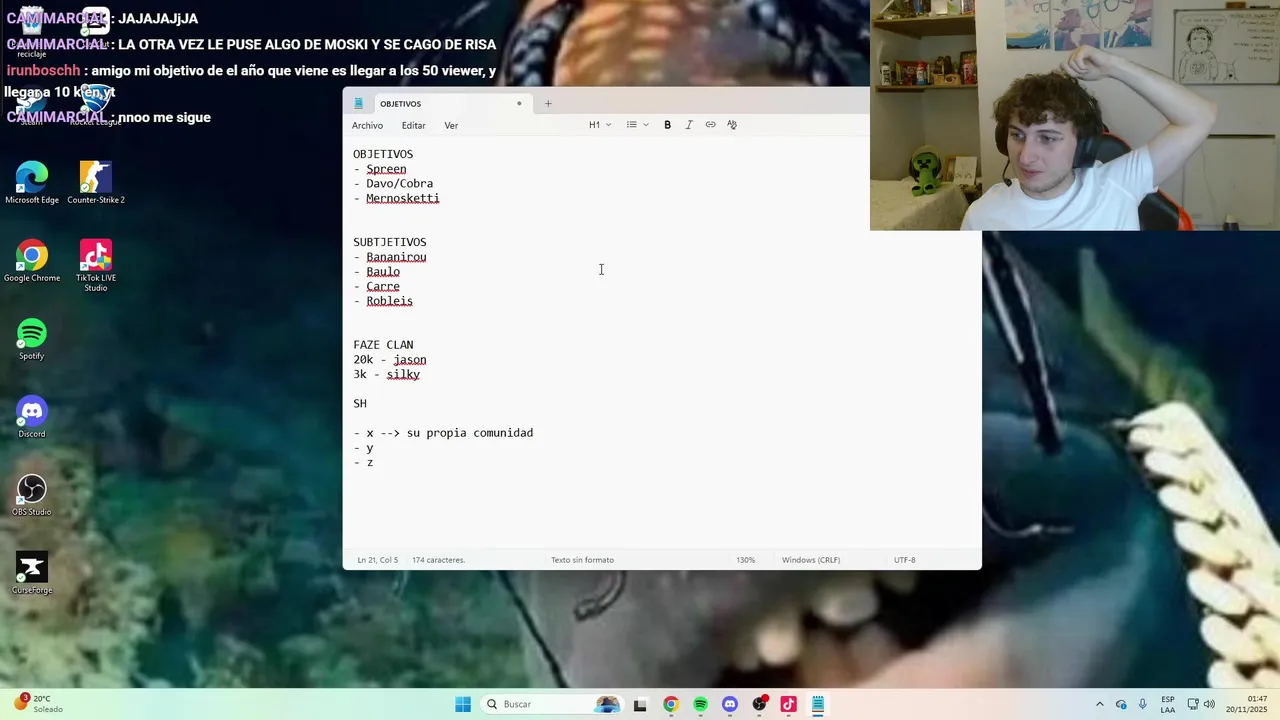Switch to Discord from the taskbar
The height and width of the screenshot is (720, 1280).
click(730, 704)
